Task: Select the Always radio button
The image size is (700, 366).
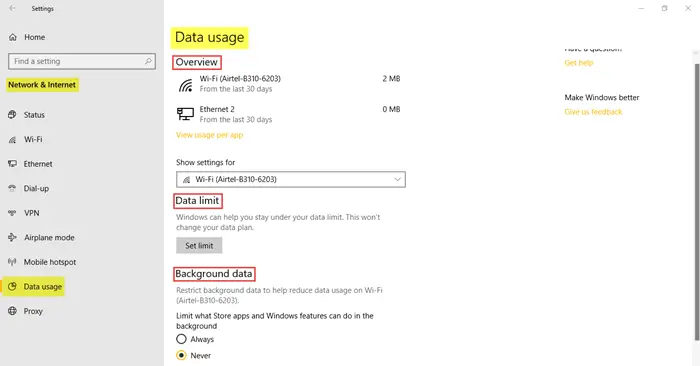Action: click(181, 339)
